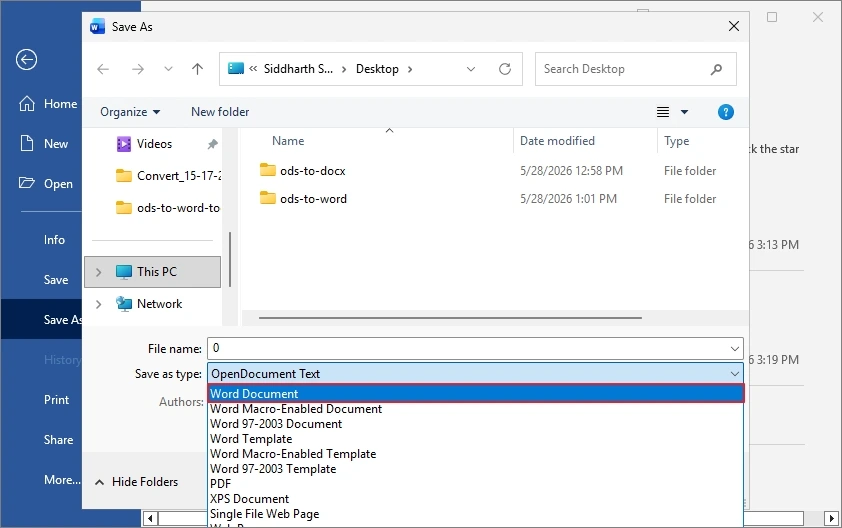Select ods-to-word-to folder in sidebar

(x=168, y=208)
